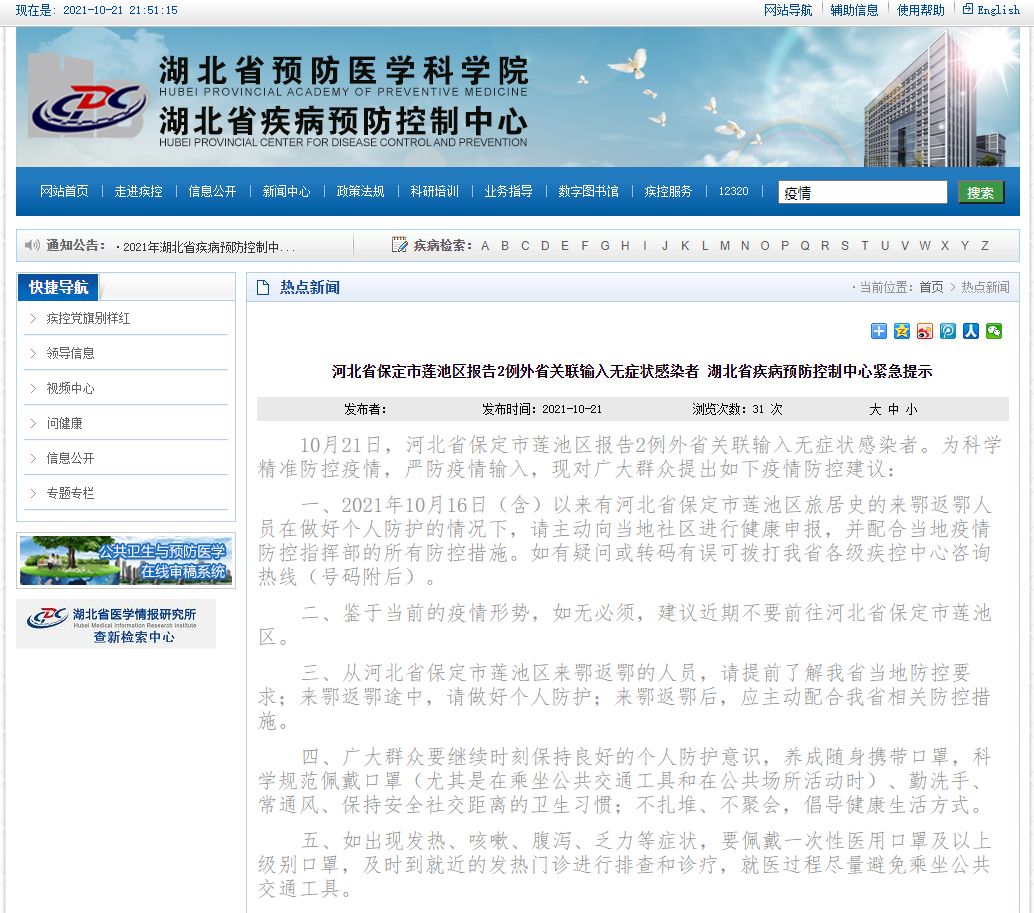1034x913 pixels.
Task: Open 视频中心 in quick navigation sidebar
Action: pos(70,388)
